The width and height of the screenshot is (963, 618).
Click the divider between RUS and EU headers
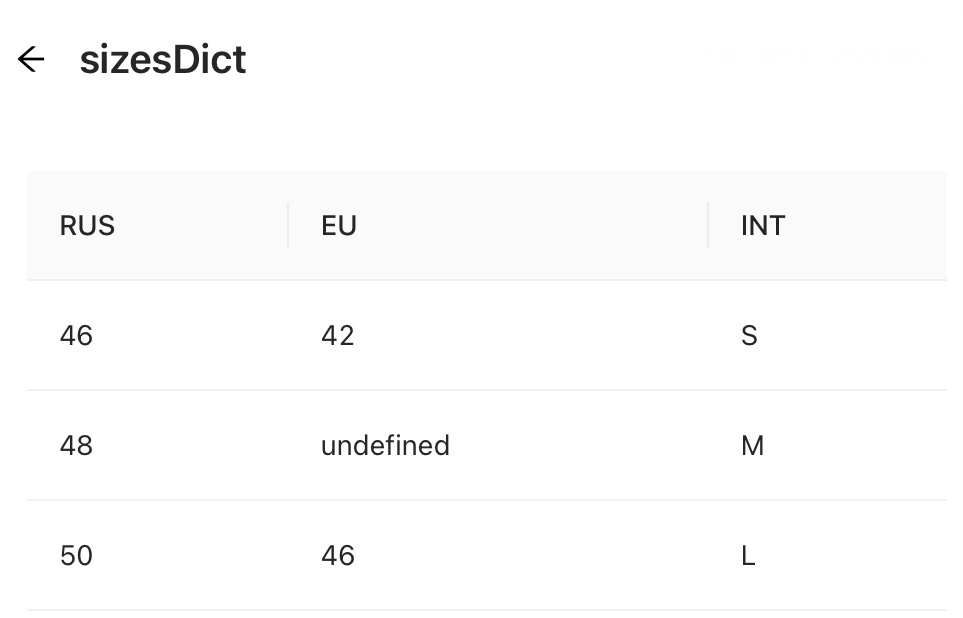click(x=288, y=226)
